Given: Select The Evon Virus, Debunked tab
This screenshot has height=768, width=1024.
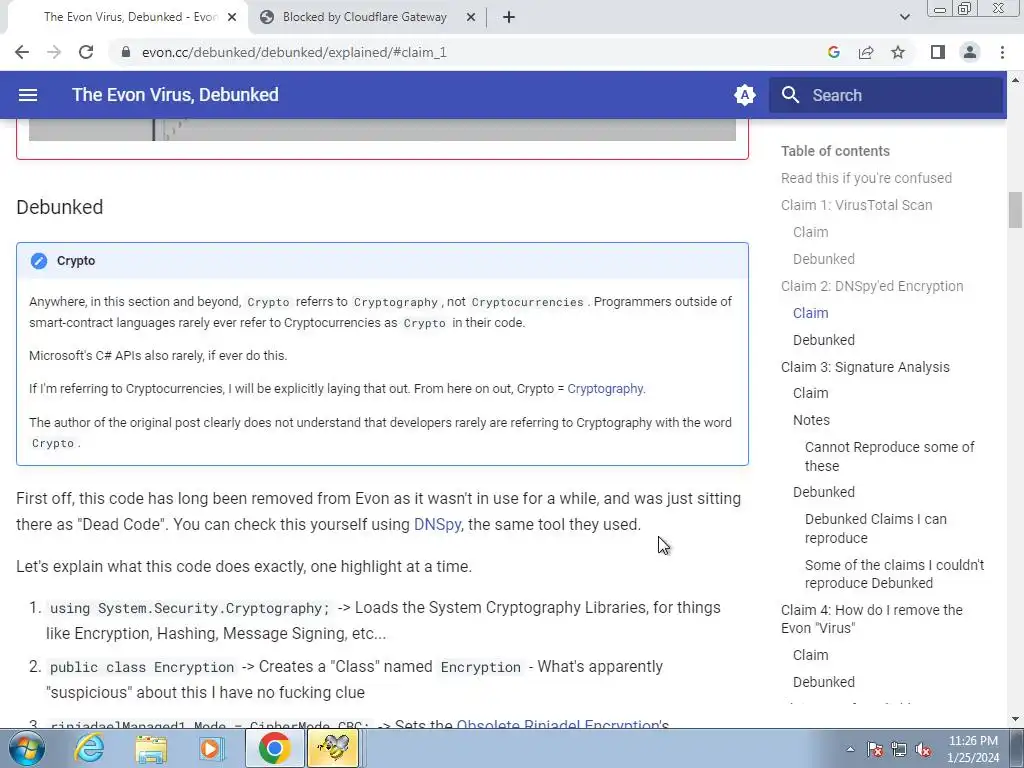Looking at the screenshot, I should point(128,18).
